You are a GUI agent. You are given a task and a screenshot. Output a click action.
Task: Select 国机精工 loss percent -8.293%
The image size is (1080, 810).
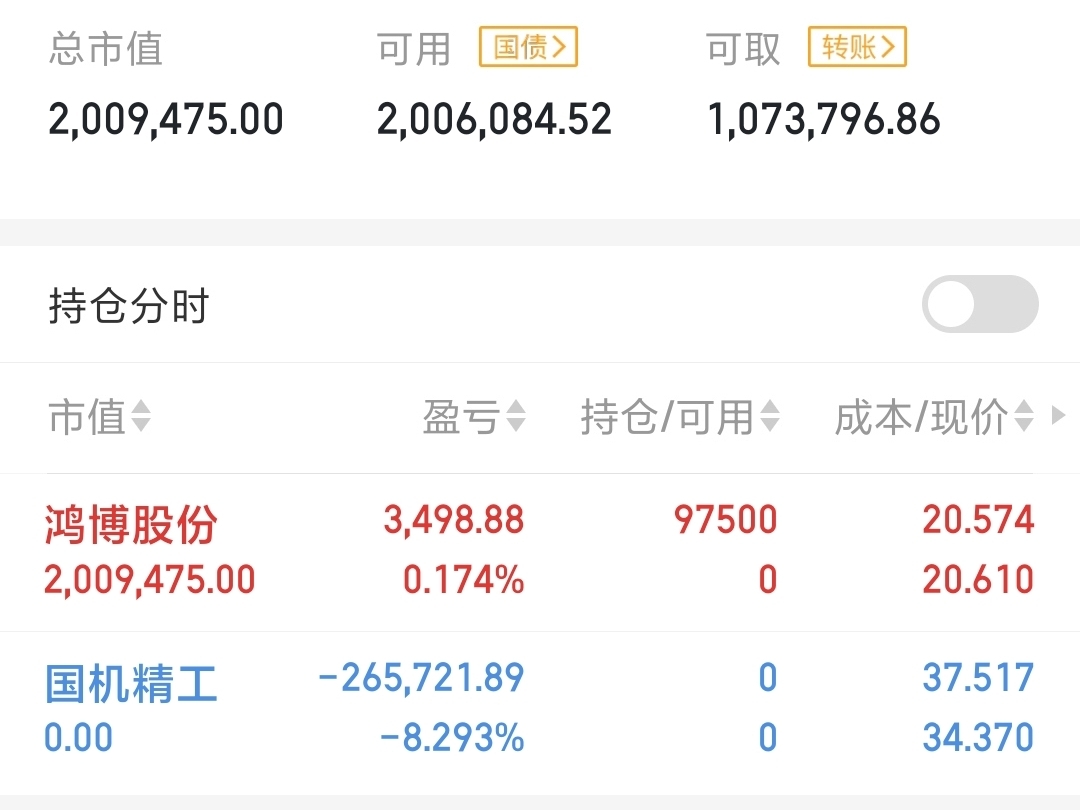(453, 738)
